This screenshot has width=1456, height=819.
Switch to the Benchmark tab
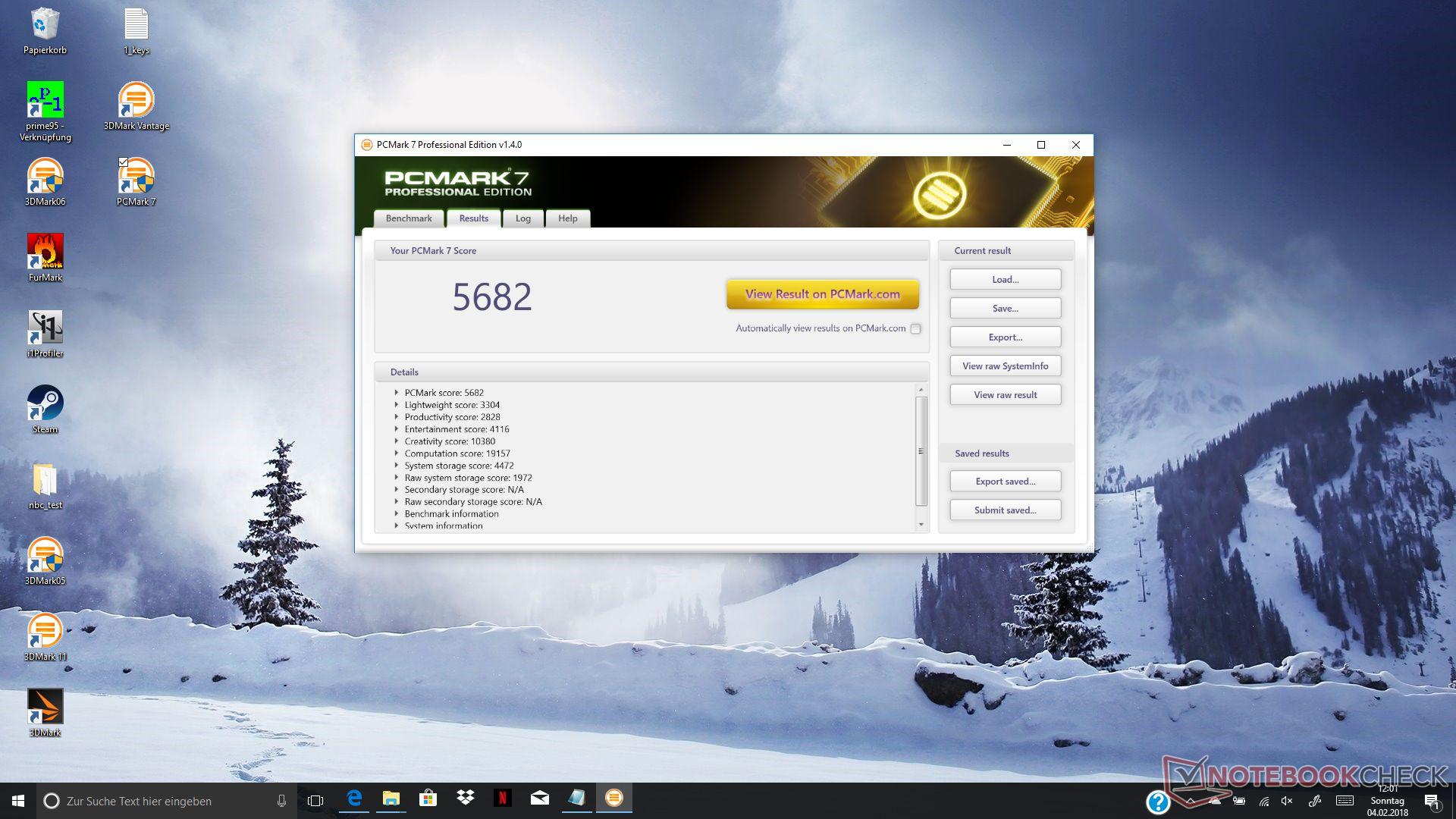408,218
